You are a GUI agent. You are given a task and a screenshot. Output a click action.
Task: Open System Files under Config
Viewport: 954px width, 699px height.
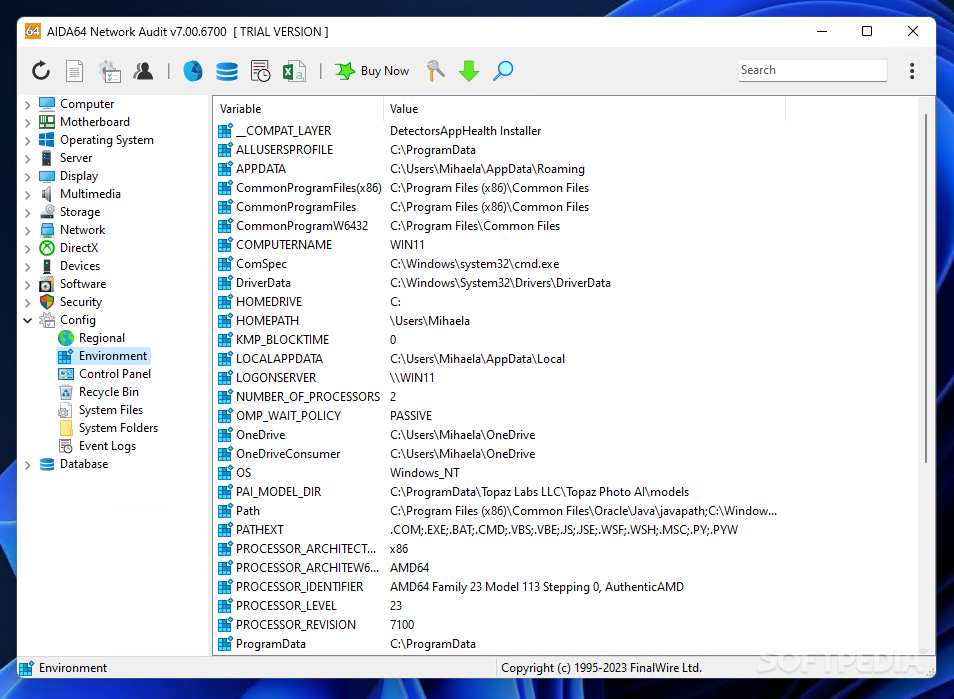[x=111, y=409]
